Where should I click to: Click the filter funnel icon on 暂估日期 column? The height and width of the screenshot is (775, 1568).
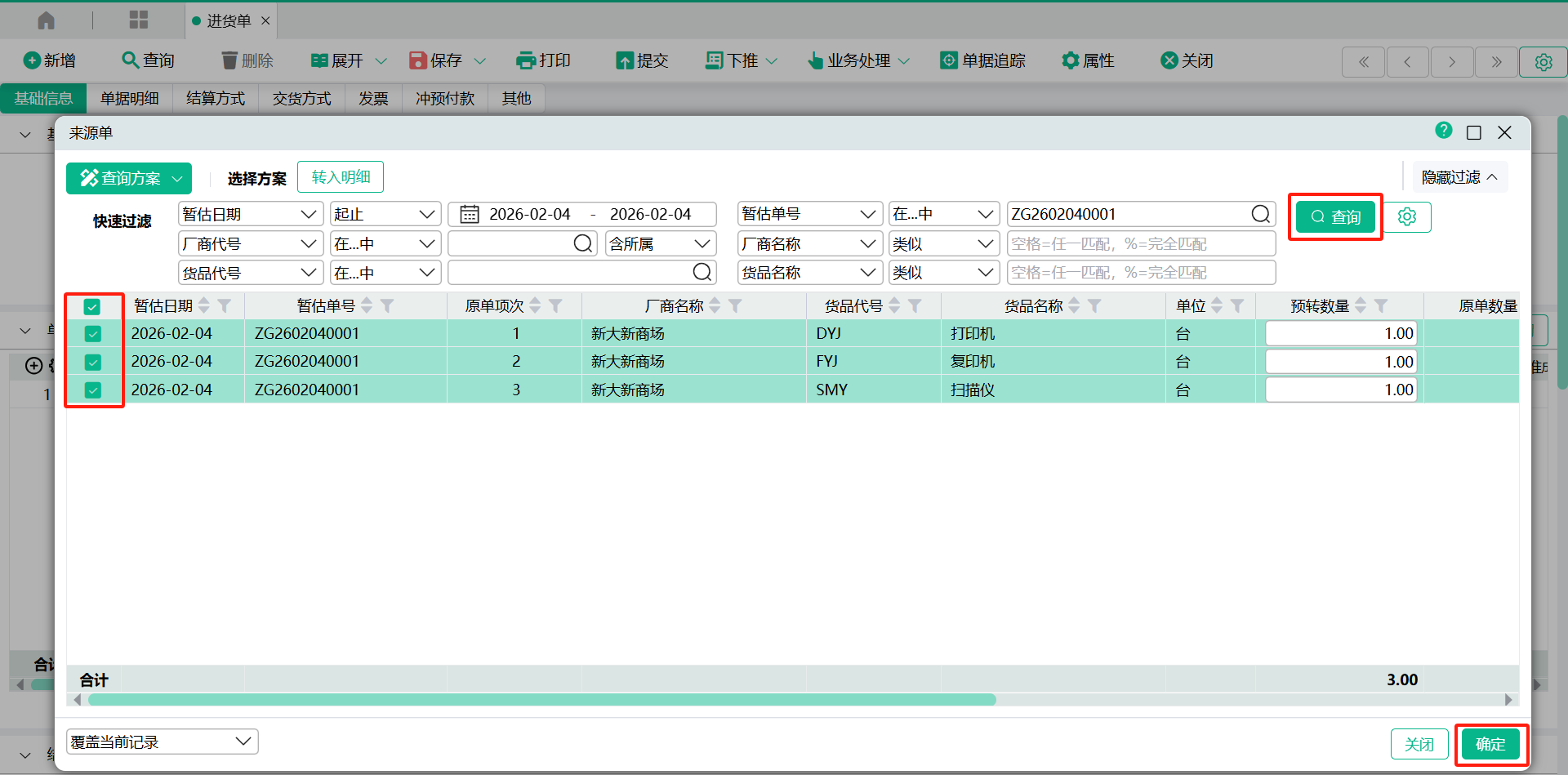pyautogui.click(x=225, y=305)
